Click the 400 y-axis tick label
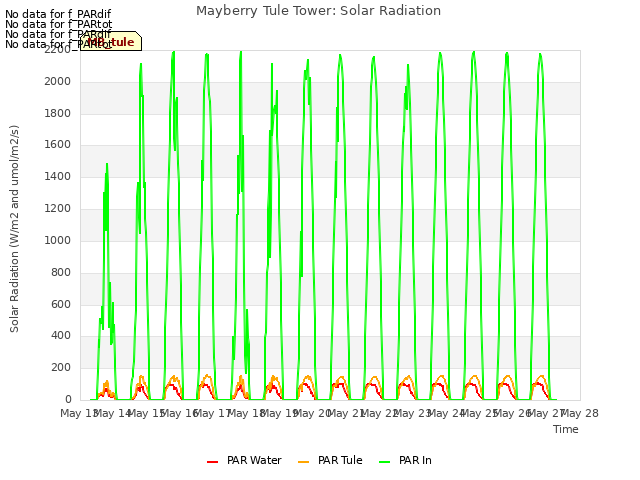The height and width of the screenshot is (480, 640). [61, 336]
